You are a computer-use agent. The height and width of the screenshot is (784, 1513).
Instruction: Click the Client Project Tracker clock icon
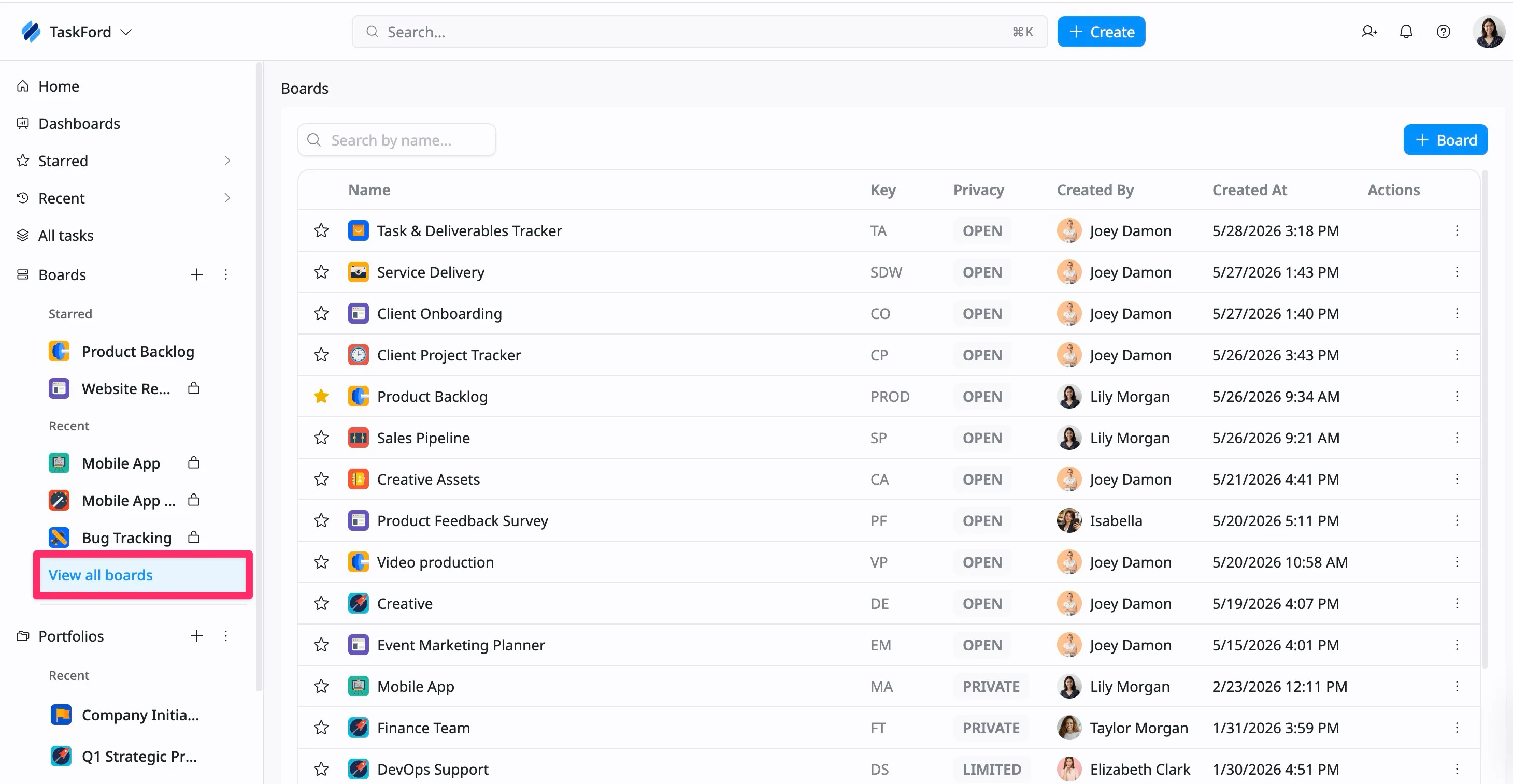click(x=358, y=355)
